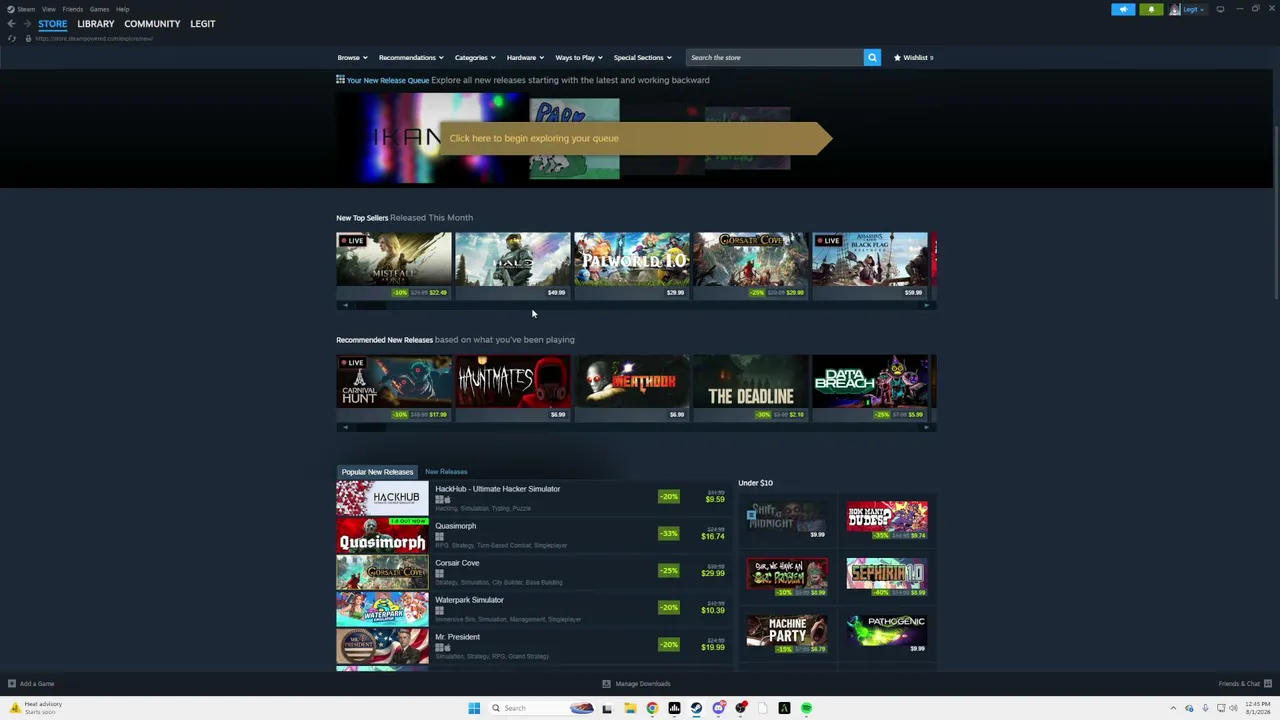The width and height of the screenshot is (1280, 720).
Task: Open the View menu
Action: 48,9
